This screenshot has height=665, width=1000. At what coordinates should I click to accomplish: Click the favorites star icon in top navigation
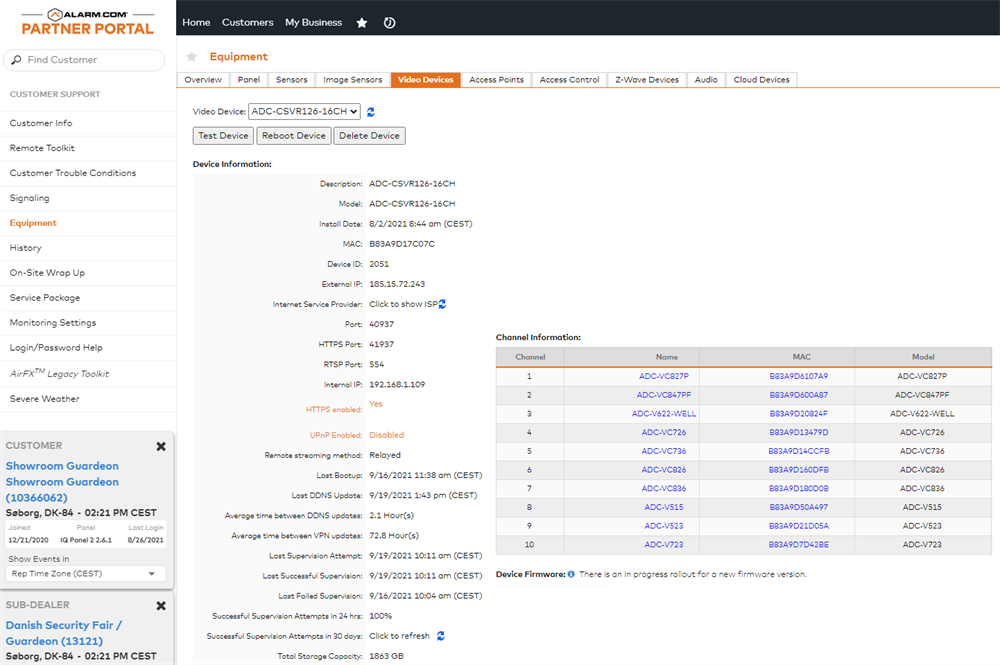(362, 23)
